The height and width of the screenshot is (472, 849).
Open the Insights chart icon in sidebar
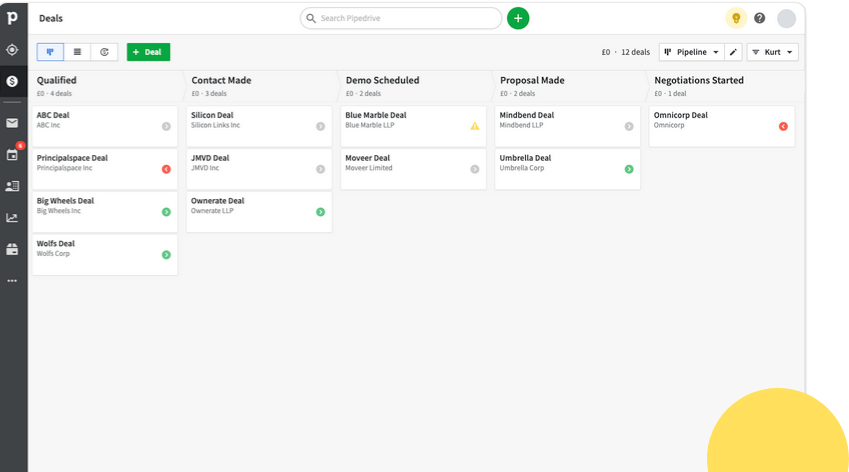[x=12, y=218]
